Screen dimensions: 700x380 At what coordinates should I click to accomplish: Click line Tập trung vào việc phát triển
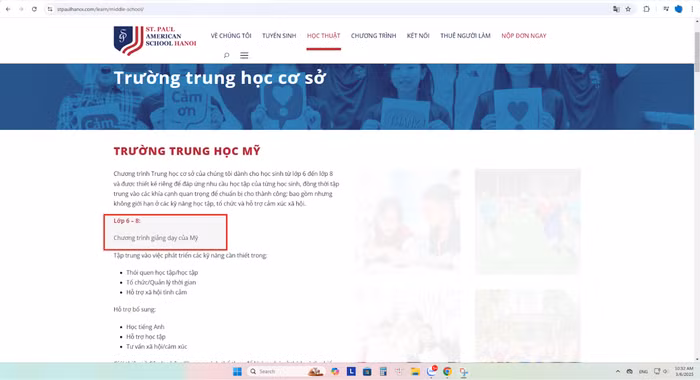click(190, 255)
